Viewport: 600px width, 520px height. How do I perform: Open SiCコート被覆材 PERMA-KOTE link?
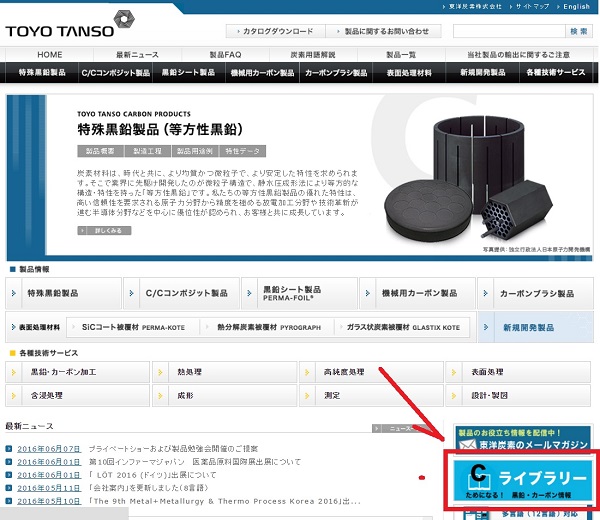133,327
